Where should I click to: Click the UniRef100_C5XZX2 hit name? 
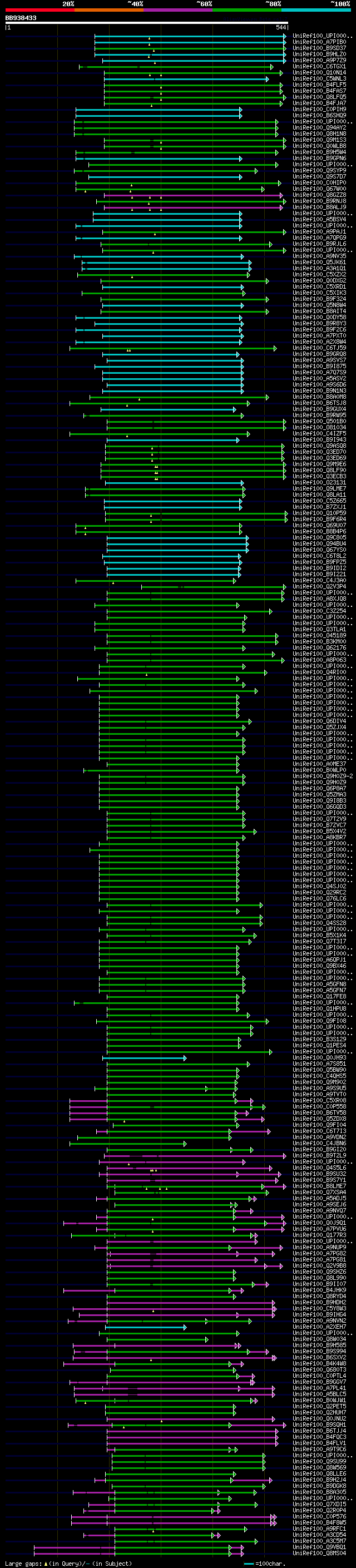(x=319, y=275)
